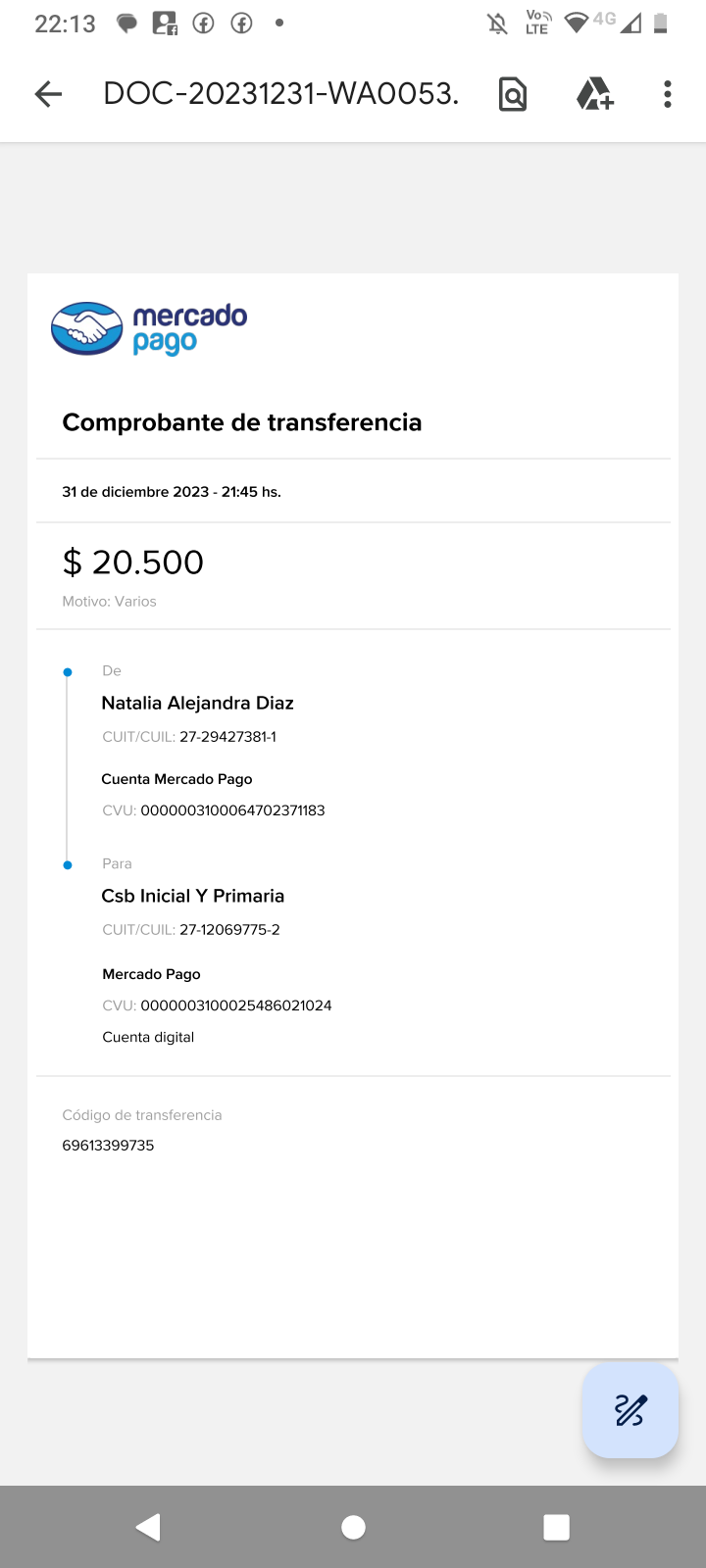This screenshot has width=706, height=1568.
Task: Tap the back arrow in the toolbar
Action: pyautogui.click(x=48, y=94)
